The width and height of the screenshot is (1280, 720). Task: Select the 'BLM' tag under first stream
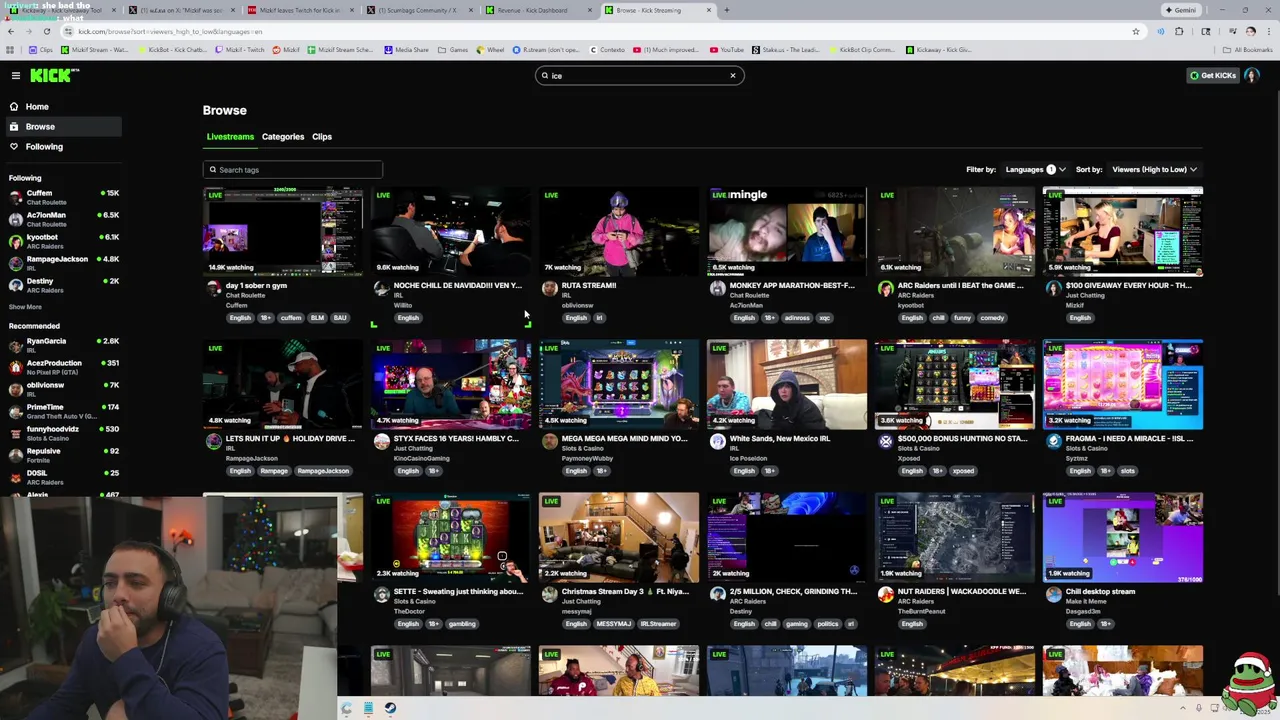317,318
